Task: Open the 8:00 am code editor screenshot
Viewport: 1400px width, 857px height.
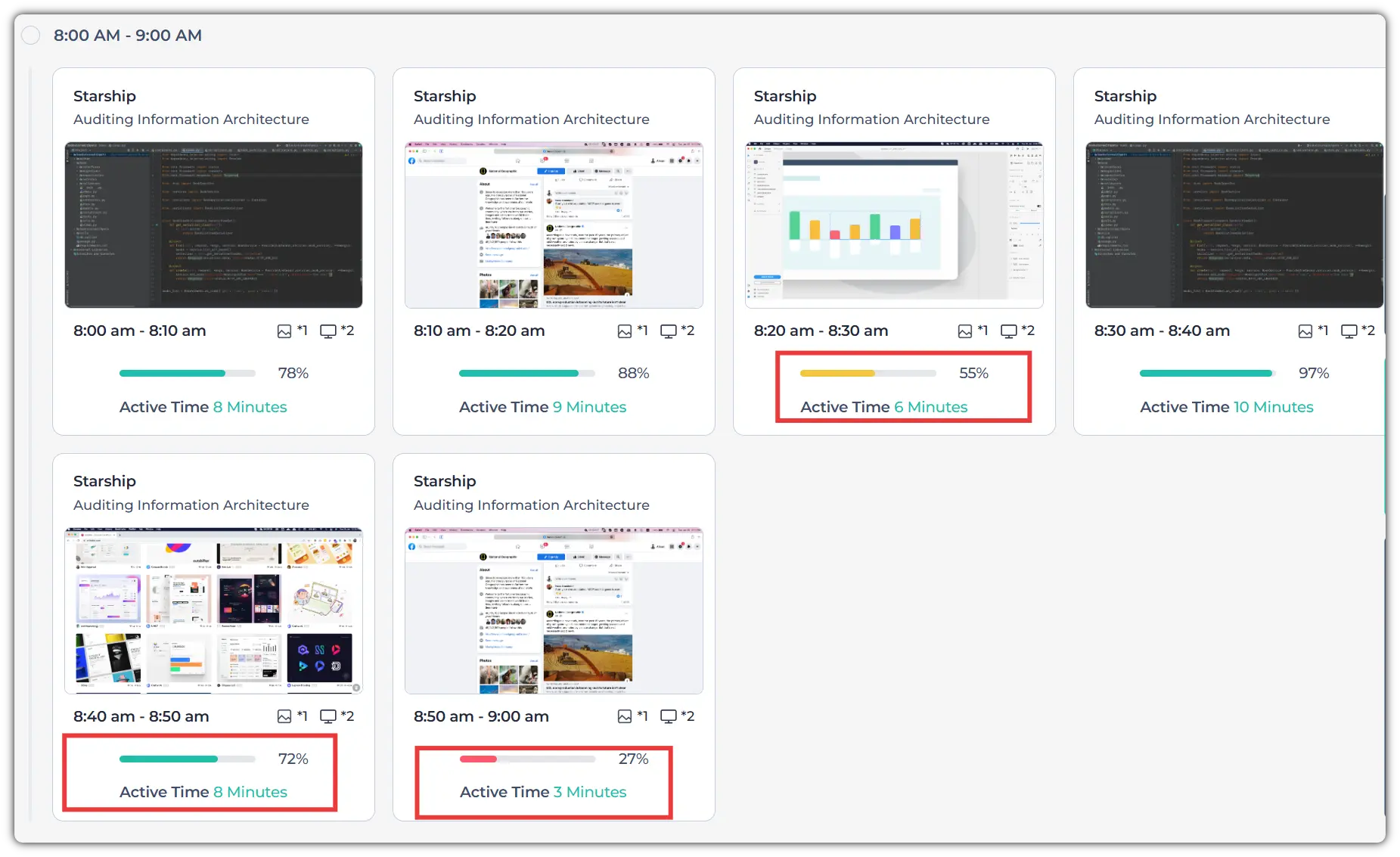Action: (x=213, y=225)
